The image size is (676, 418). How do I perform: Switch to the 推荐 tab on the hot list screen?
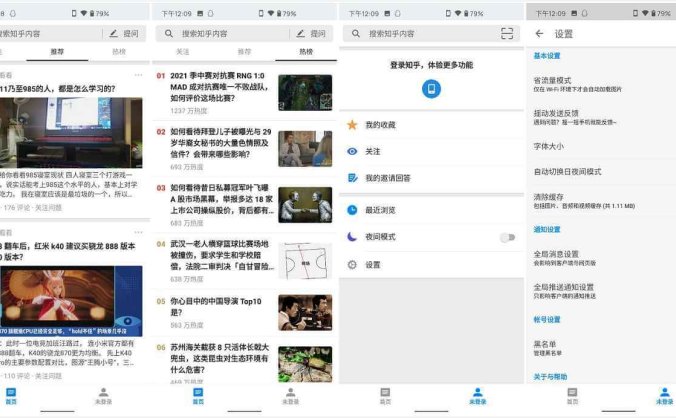coord(244,51)
